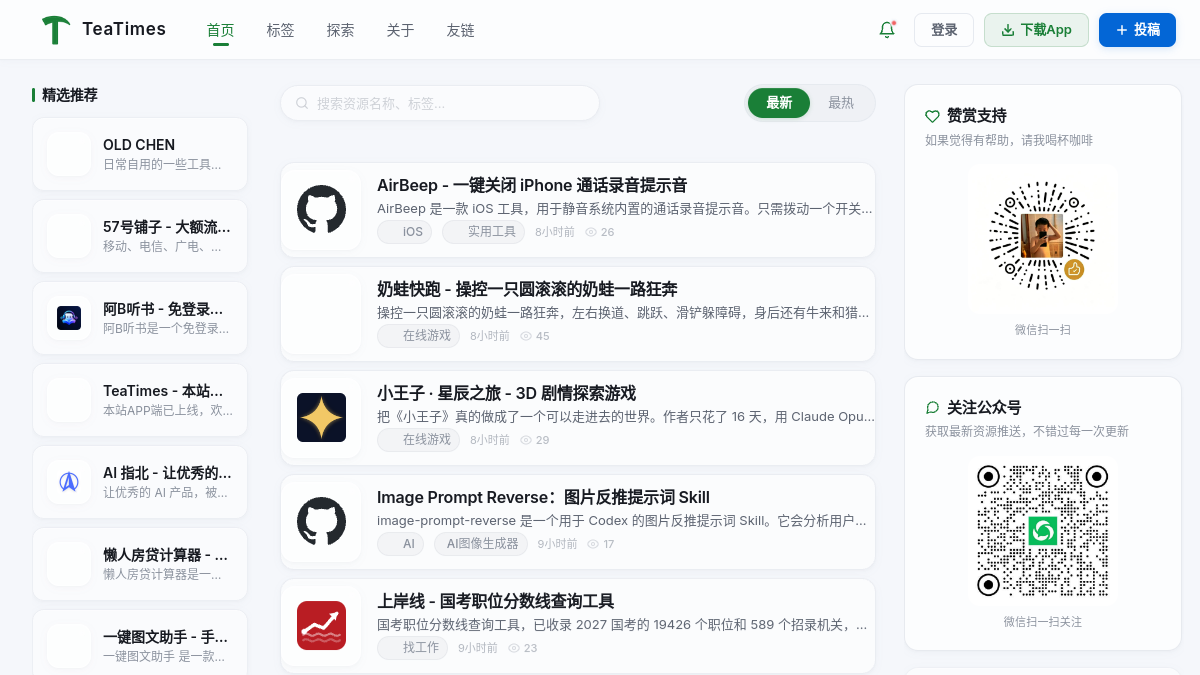Image resolution: width=1200 pixels, height=675 pixels.
Task: Open the 57号铺子 featured card title
Action: click(x=167, y=227)
